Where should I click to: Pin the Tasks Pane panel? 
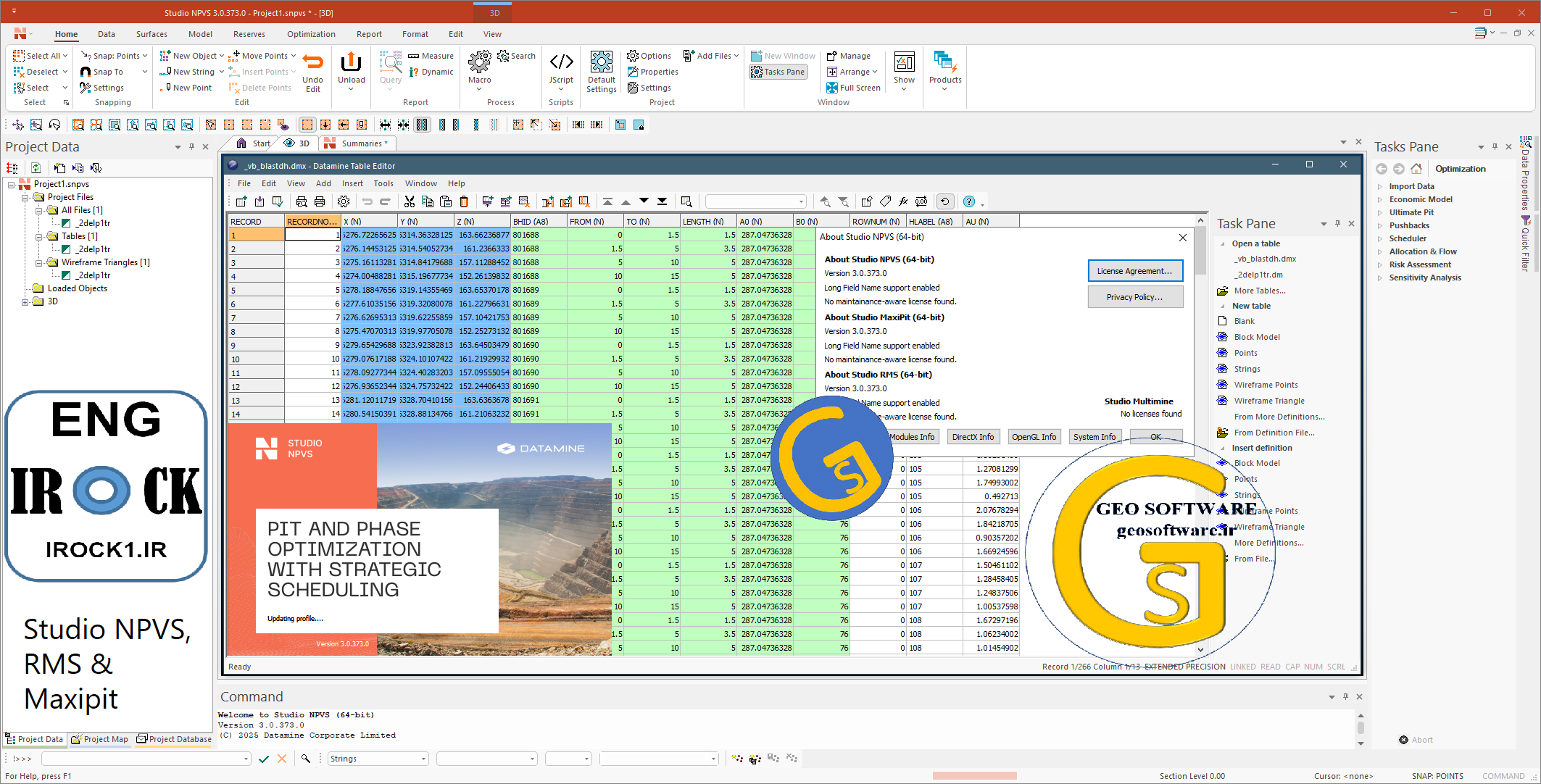pos(1495,146)
